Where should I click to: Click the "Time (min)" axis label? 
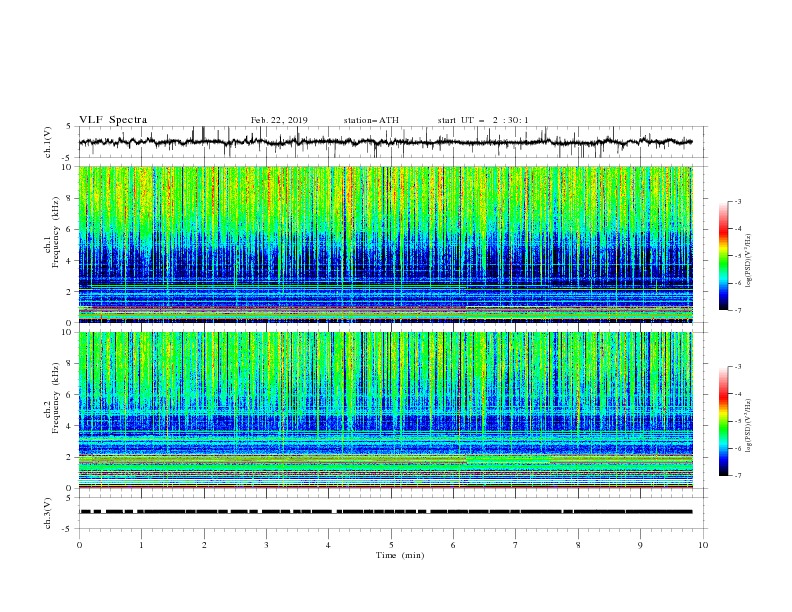400,555
